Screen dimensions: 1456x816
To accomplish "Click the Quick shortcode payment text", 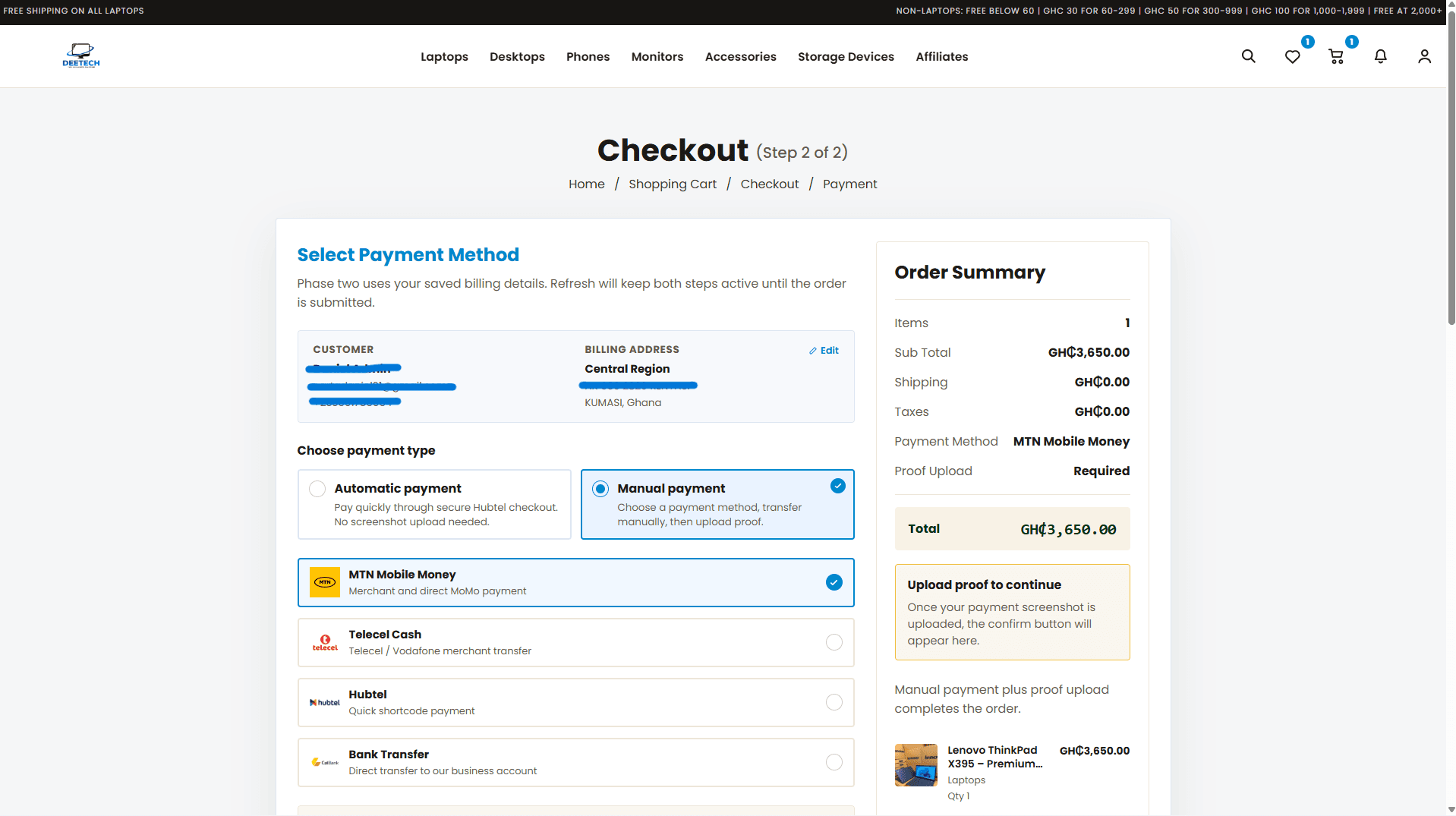I will point(411,710).
